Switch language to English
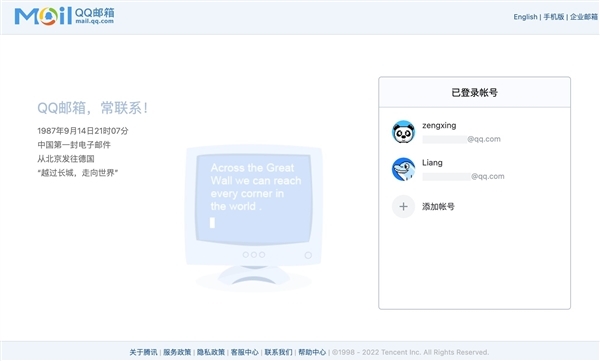The image size is (600, 361). 525,17
